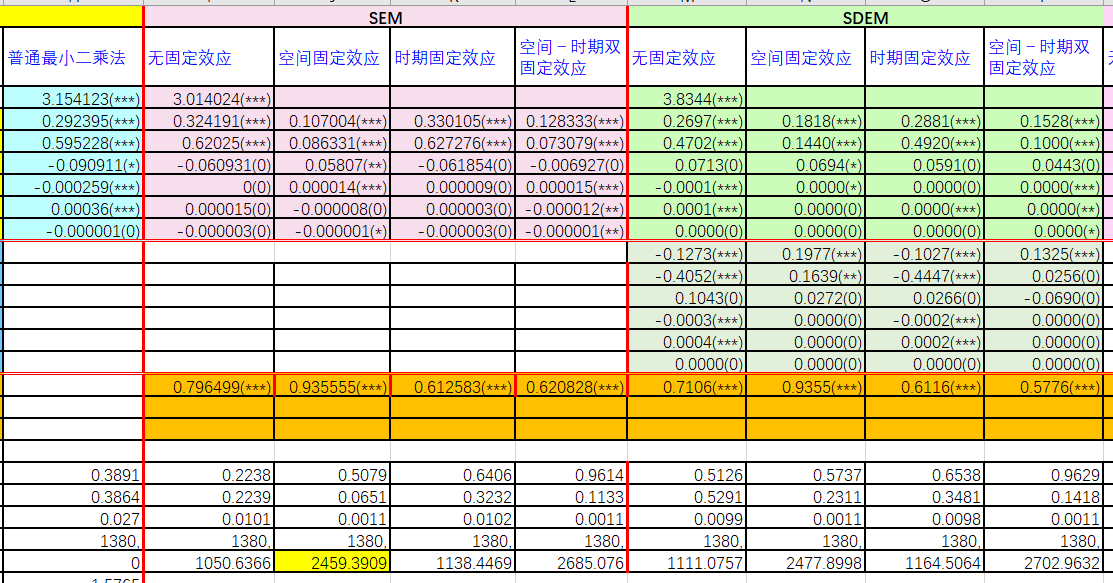Select the cell with value 0.0099
Image resolution: width=1113 pixels, height=583 pixels.
(687, 518)
